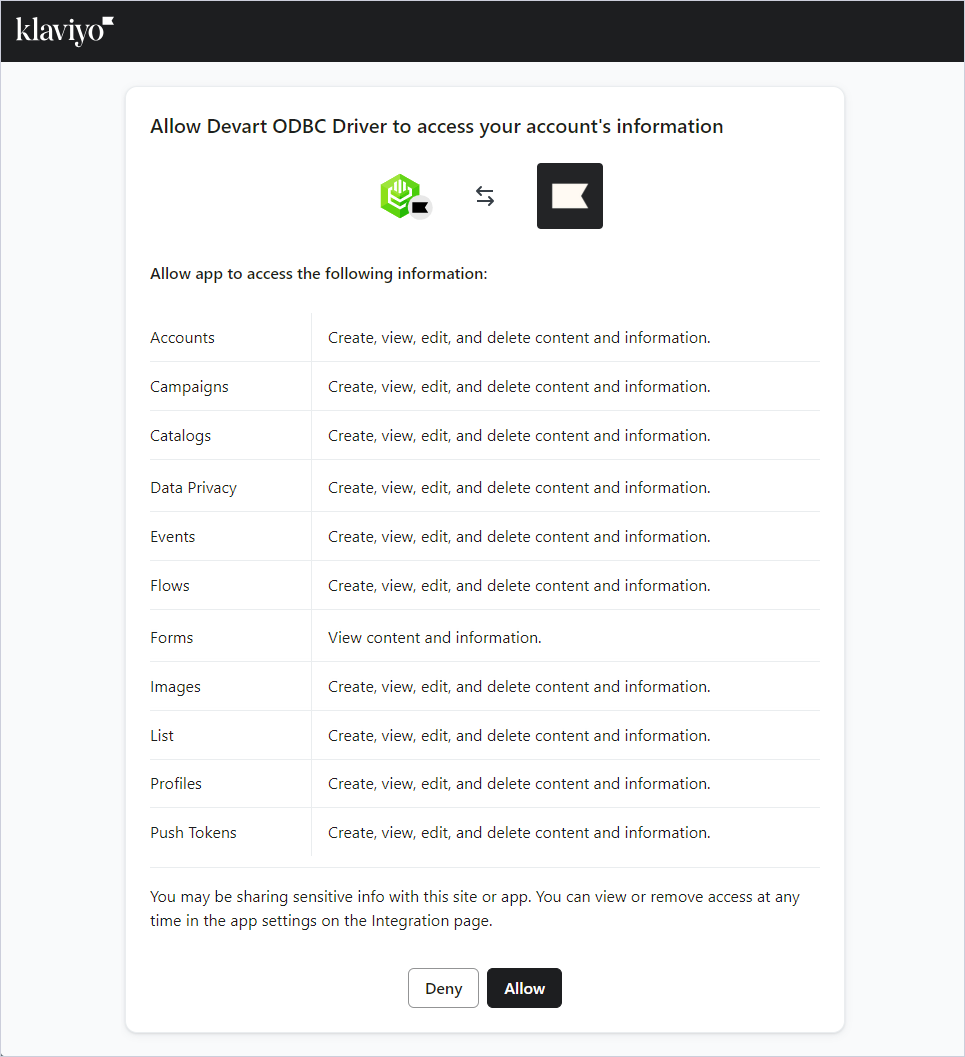Click the sensitive info disclaimer text
This screenshot has width=965, height=1057.
coord(475,908)
